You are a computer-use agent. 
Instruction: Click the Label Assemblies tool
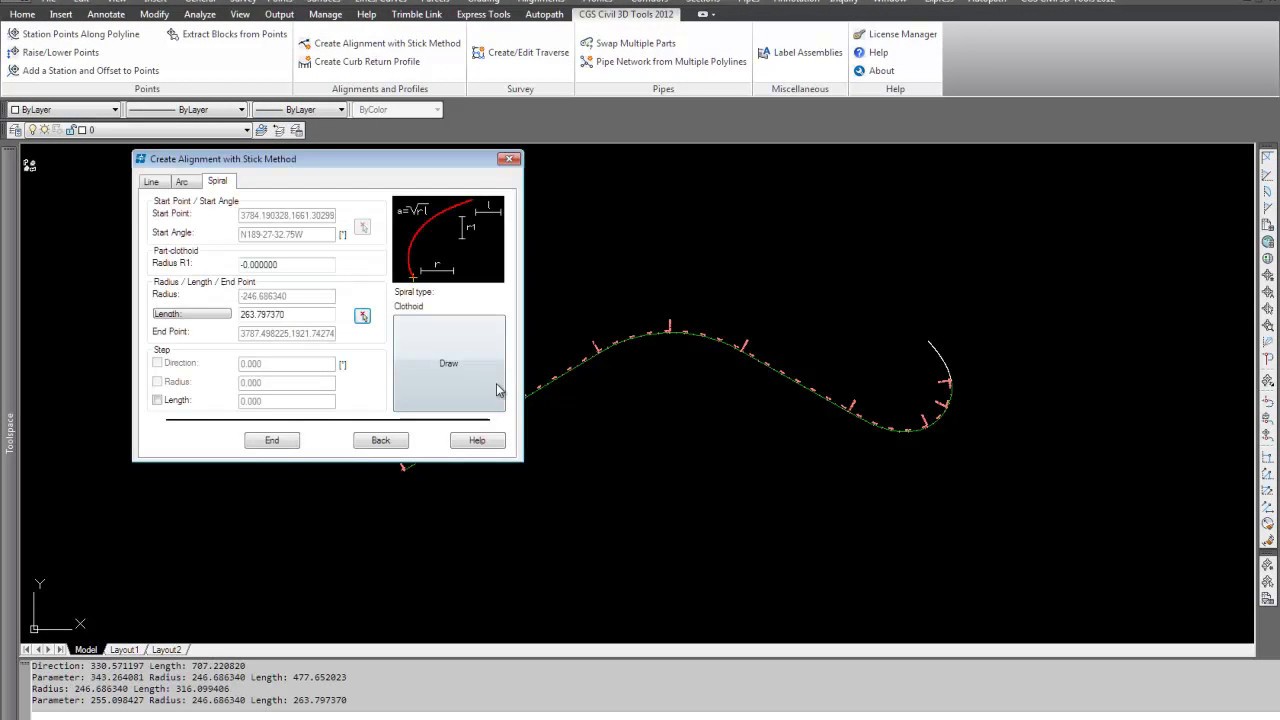click(x=800, y=52)
